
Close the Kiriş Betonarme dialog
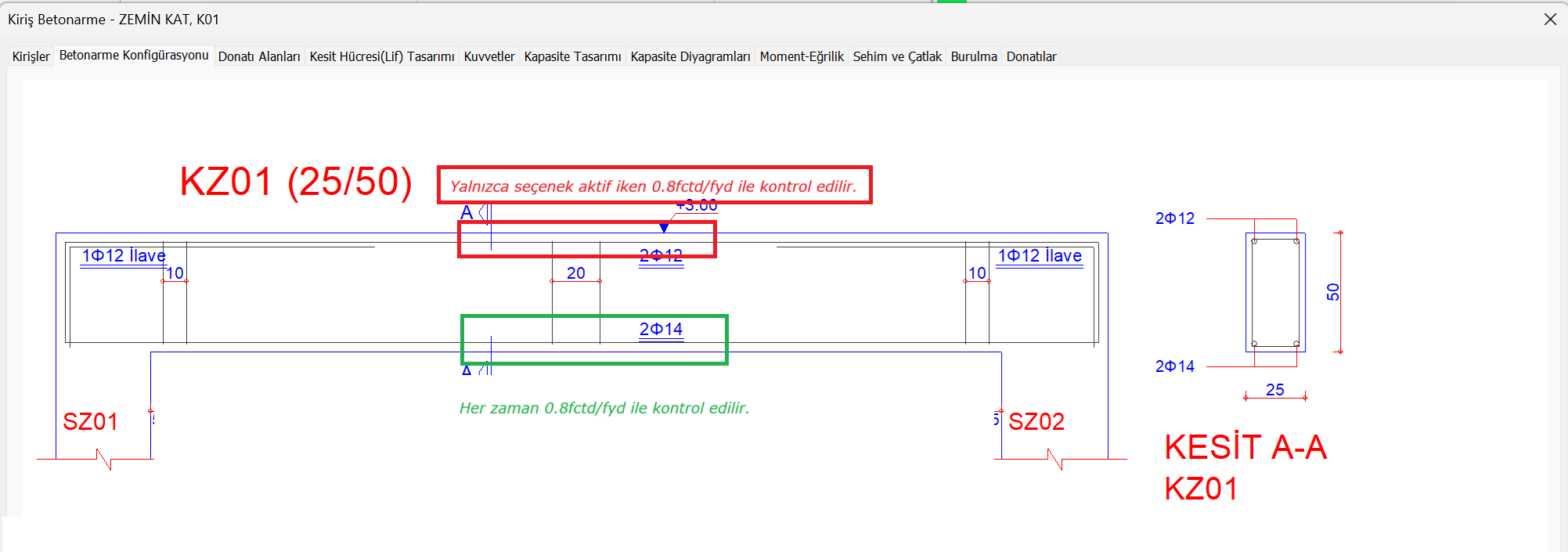point(1550,20)
